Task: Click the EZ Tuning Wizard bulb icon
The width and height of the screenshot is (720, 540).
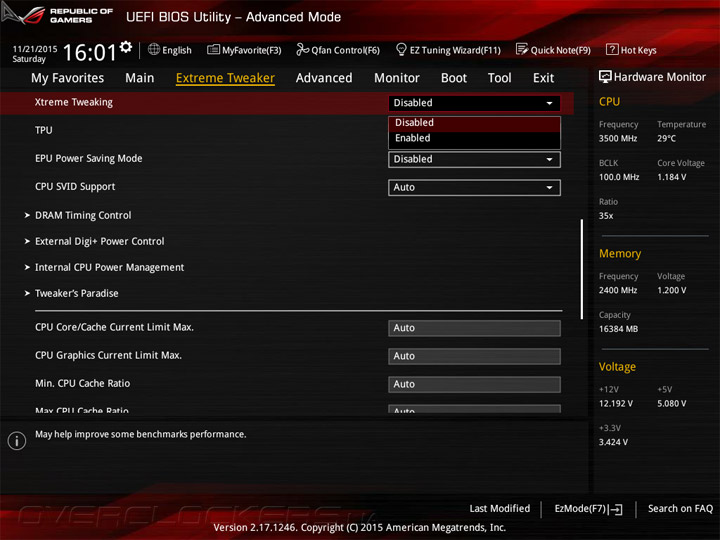Action: [x=401, y=49]
